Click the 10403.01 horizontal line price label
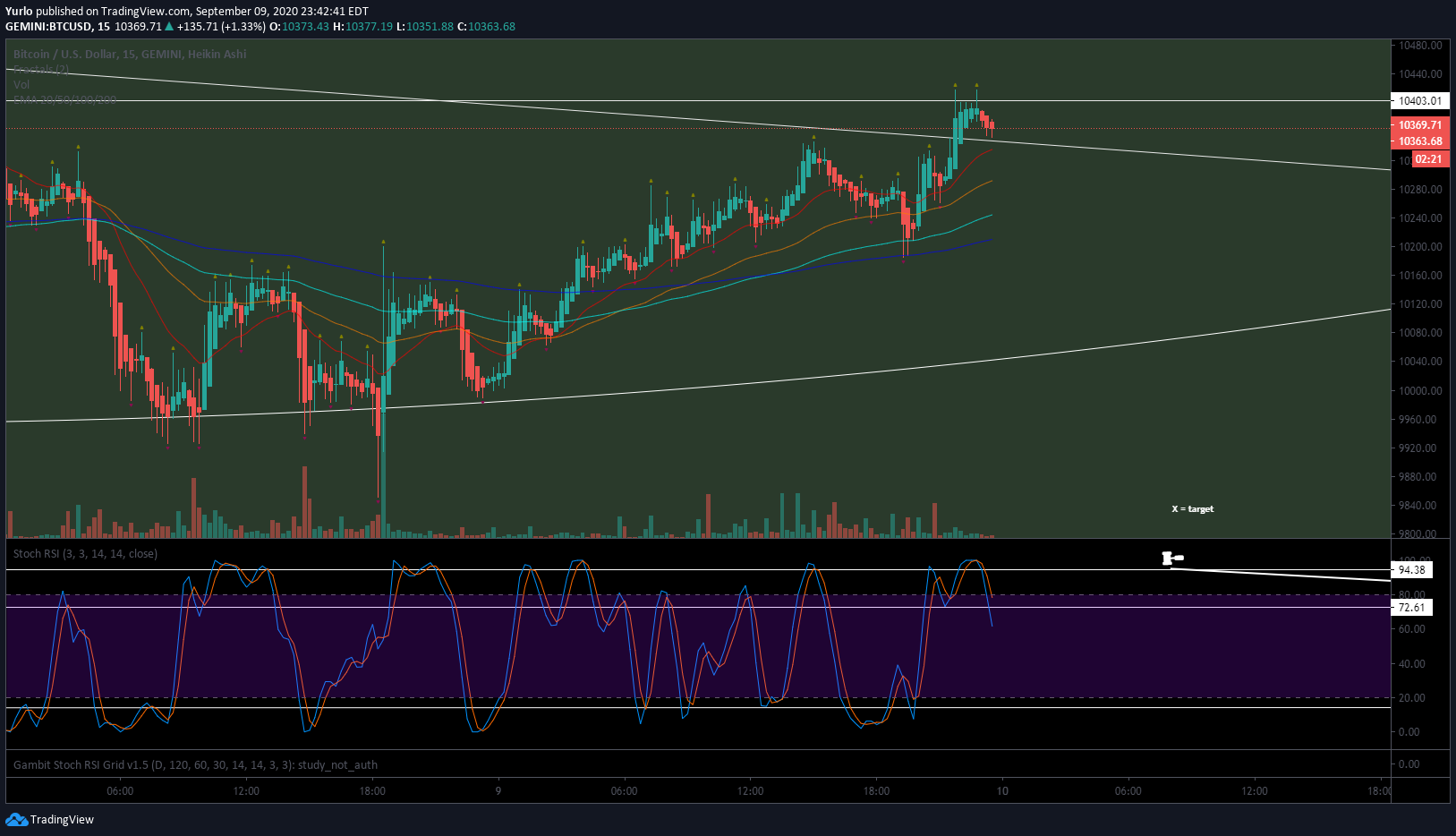 (1420, 101)
